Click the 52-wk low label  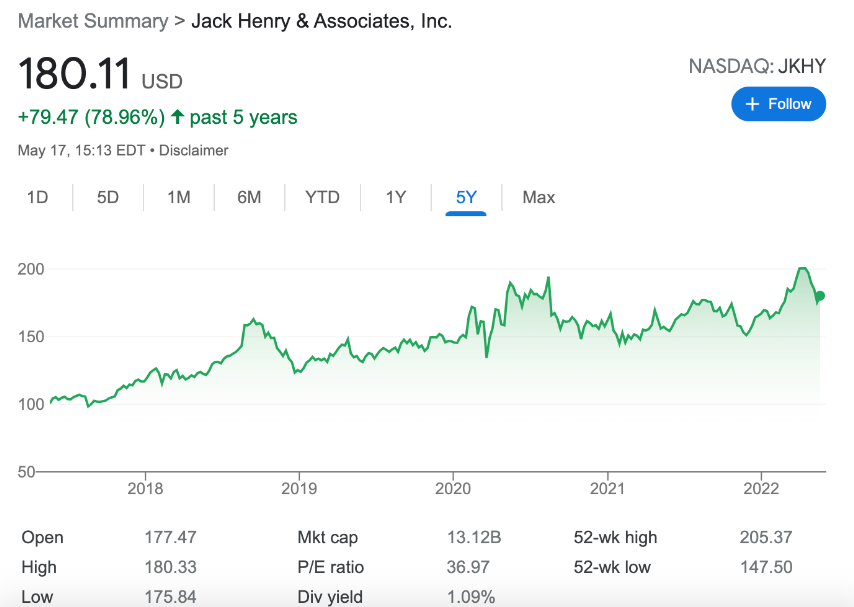612,567
